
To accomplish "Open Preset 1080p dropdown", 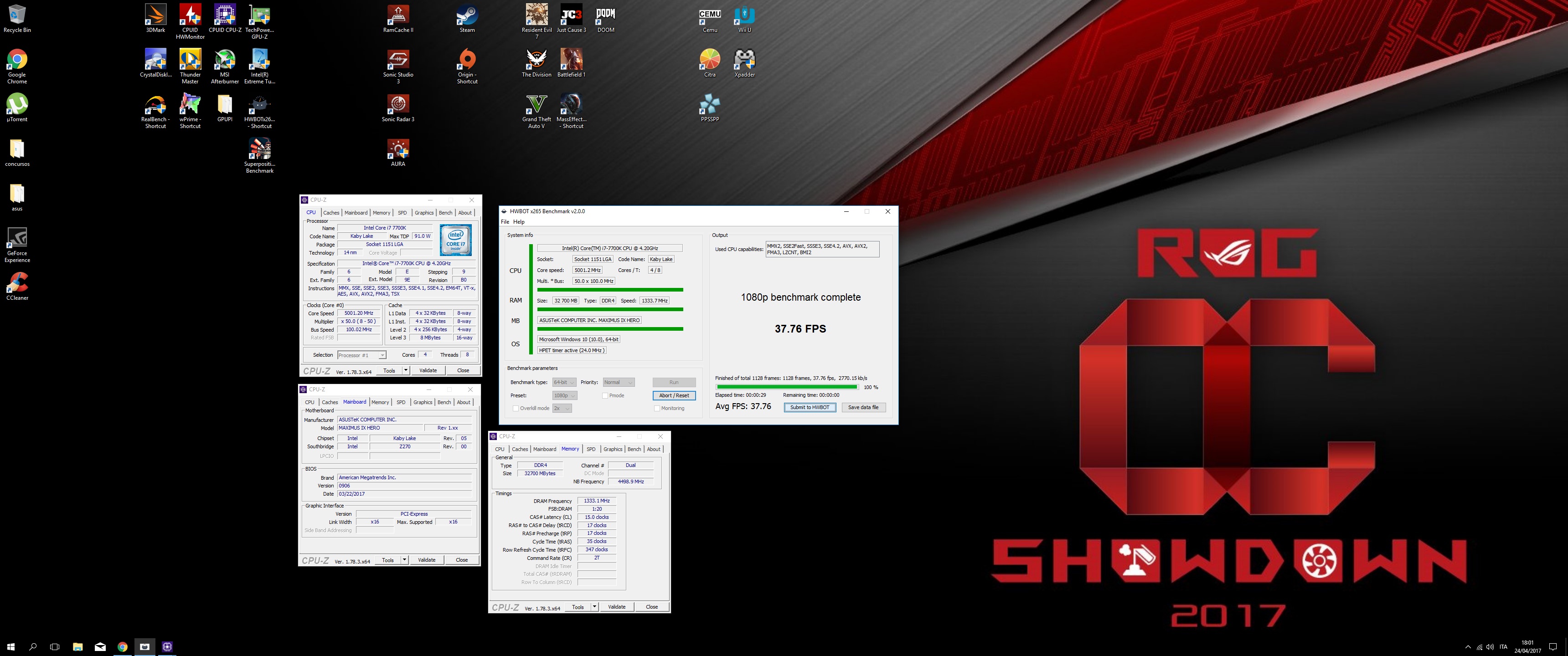I will (x=564, y=395).
